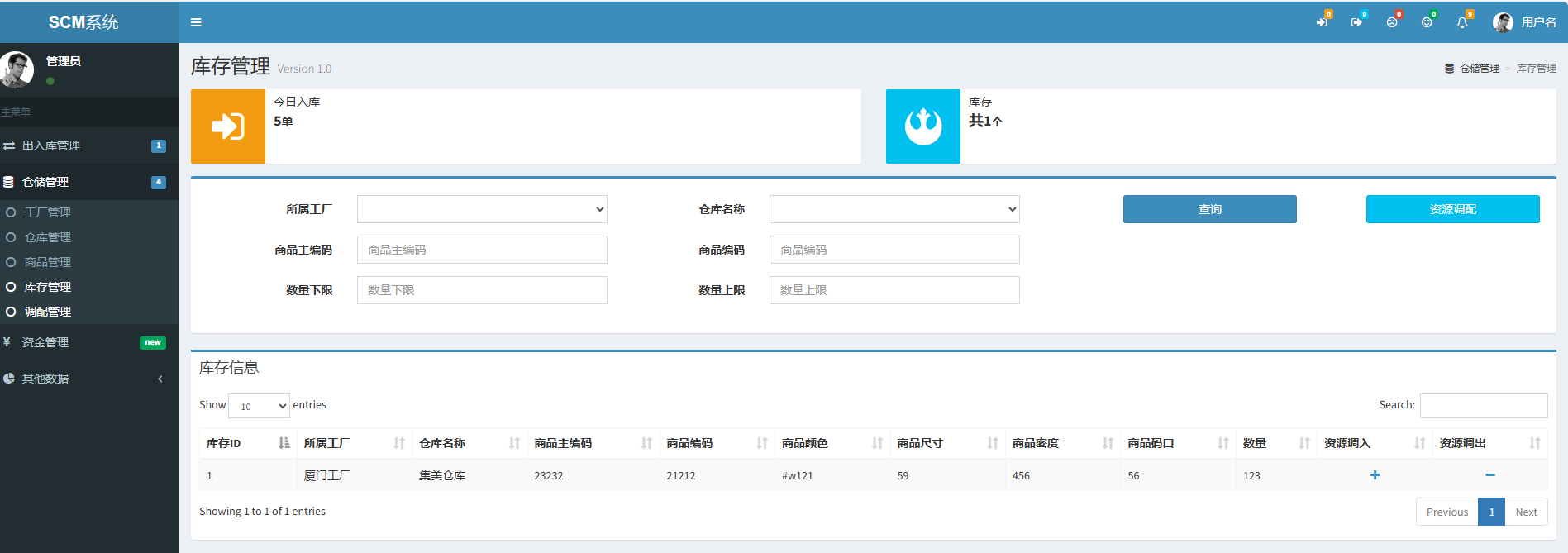Sort table by 商品主编码 column
This screenshot has height=553, width=1568.
pyautogui.click(x=593, y=443)
